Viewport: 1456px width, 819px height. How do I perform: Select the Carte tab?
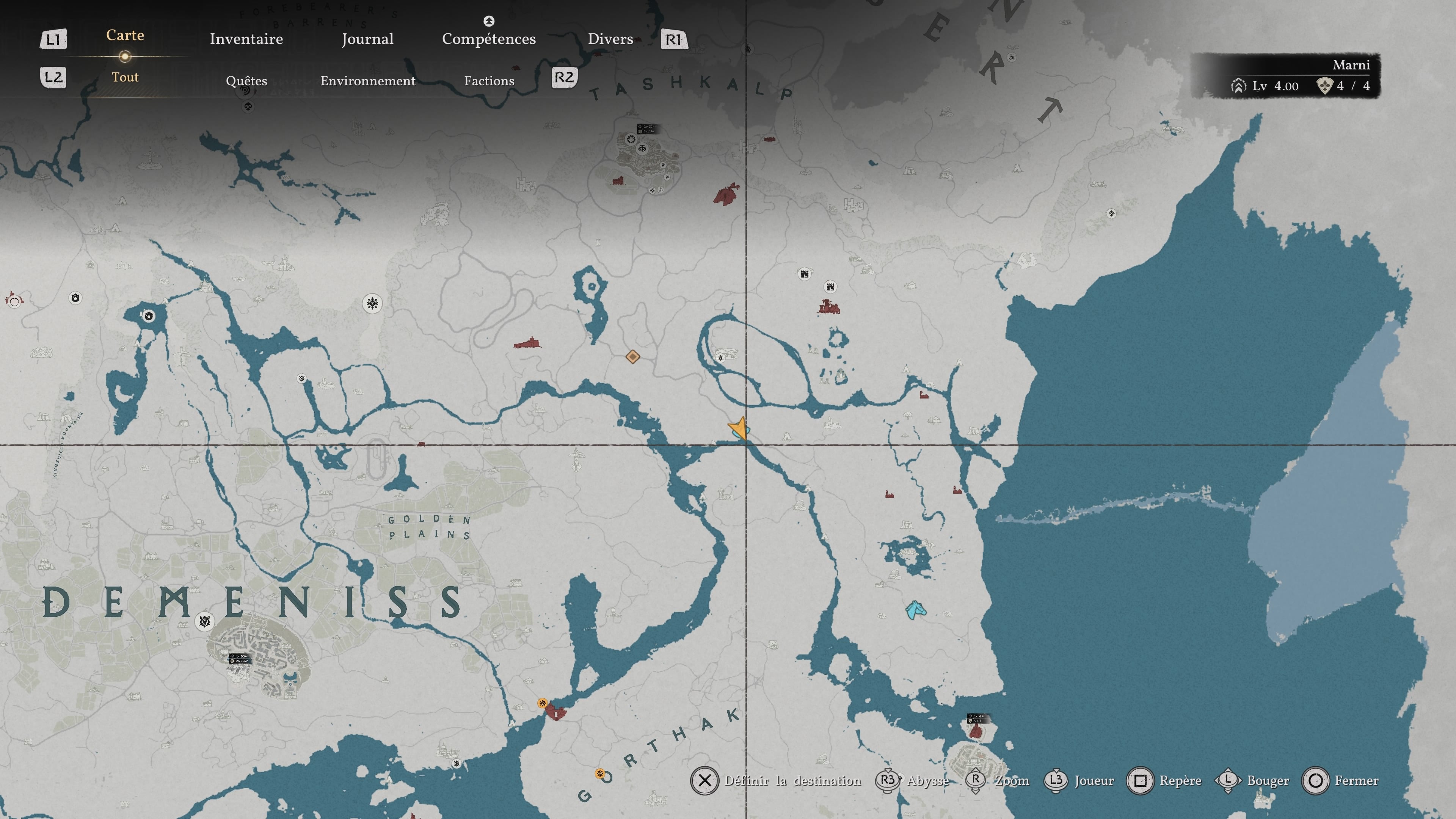pos(125,35)
